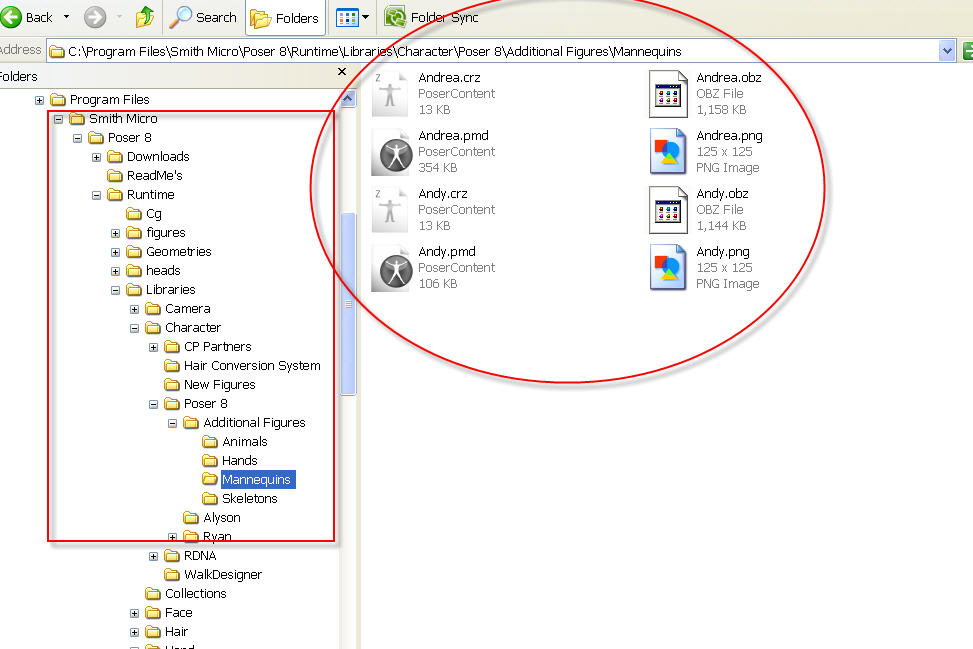This screenshot has height=649, width=973.
Task: Click the Character folder icon
Action: pos(153,328)
